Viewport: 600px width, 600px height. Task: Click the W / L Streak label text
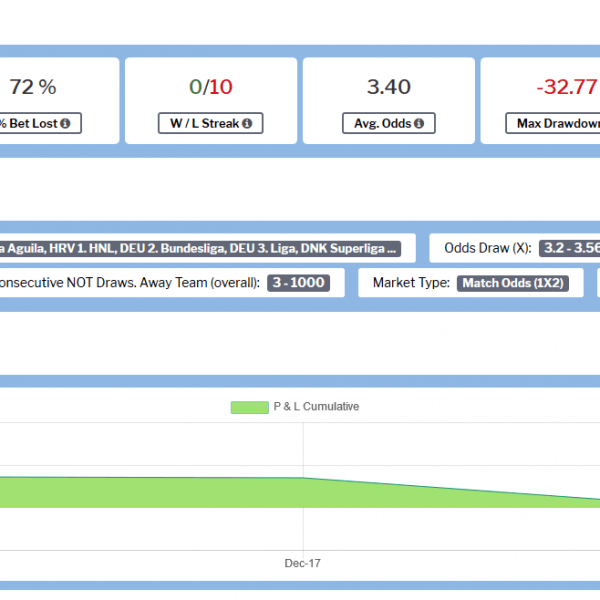(x=203, y=124)
